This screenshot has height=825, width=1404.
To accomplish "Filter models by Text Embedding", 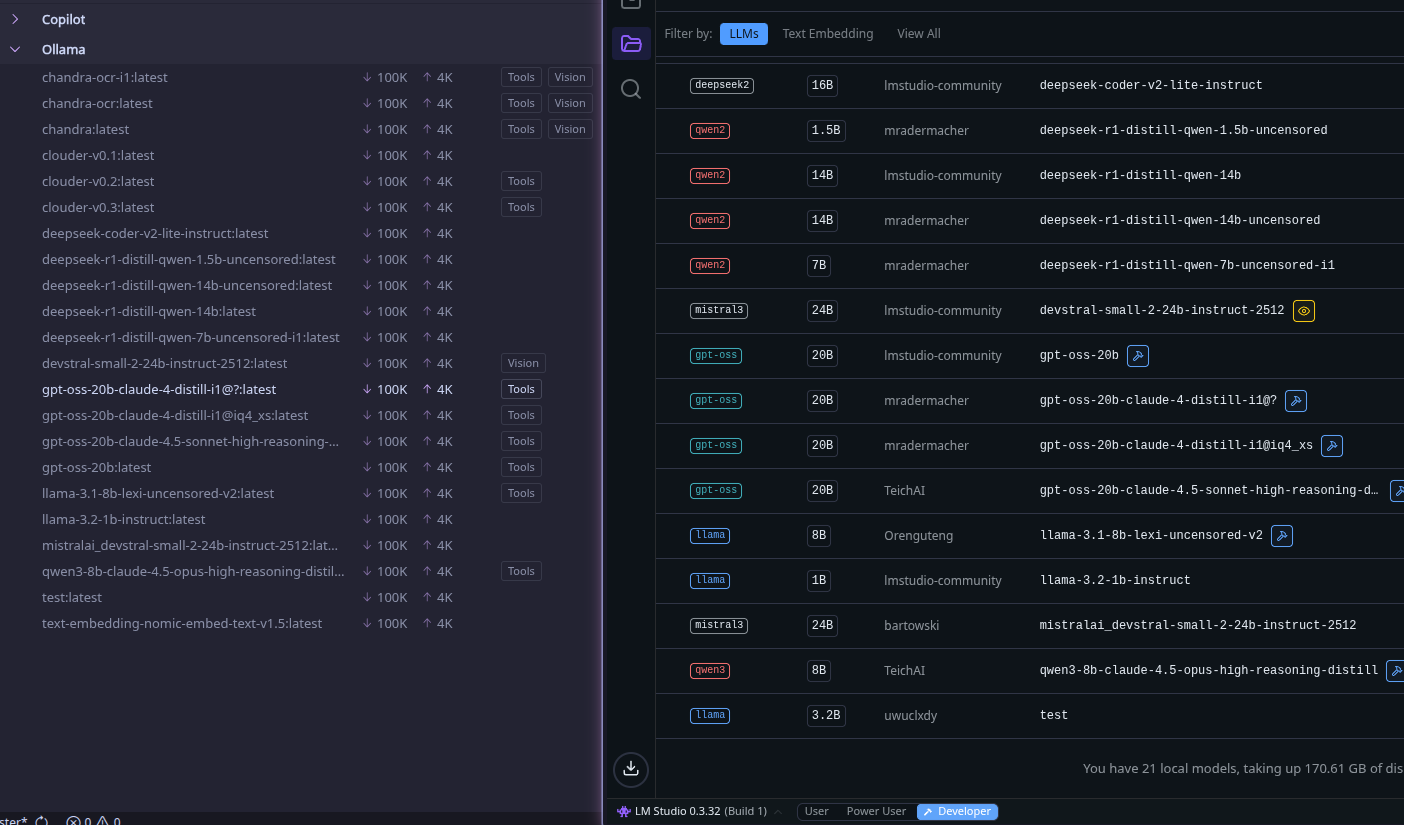I will [828, 33].
